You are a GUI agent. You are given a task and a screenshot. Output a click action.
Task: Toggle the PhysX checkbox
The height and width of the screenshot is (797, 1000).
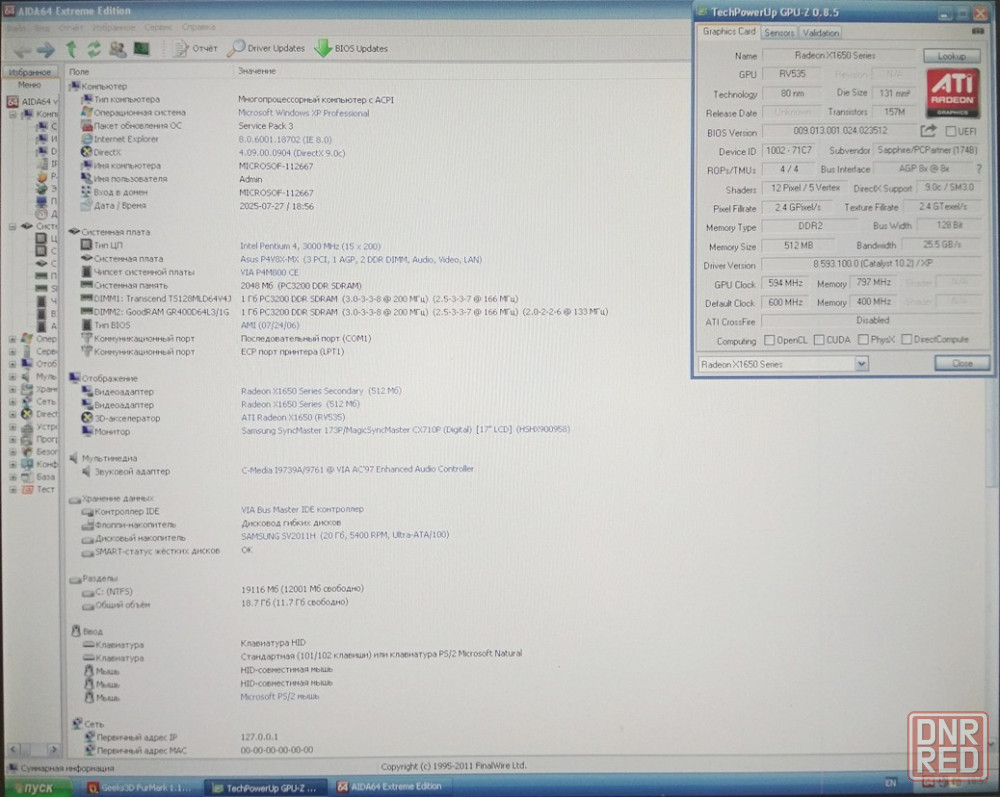coord(864,339)
